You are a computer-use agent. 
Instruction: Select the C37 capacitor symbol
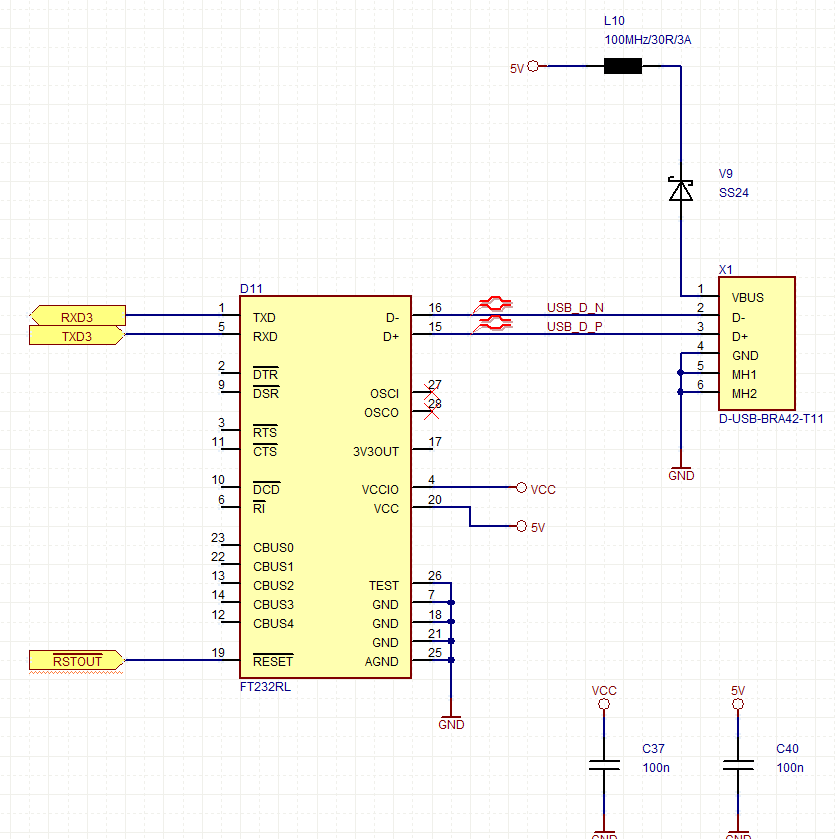tap(604, 766)
